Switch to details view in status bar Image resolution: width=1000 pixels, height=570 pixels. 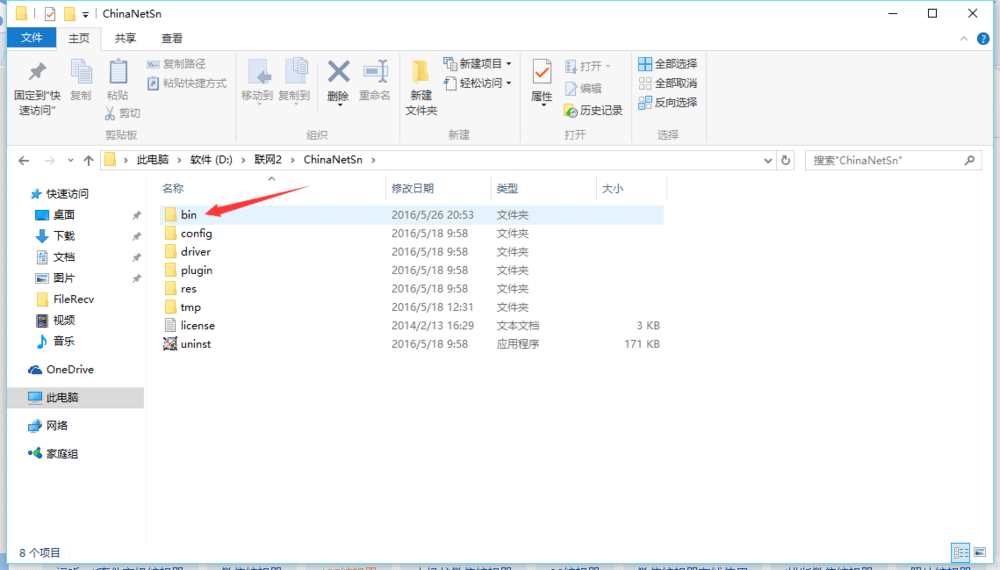[960, 552]
